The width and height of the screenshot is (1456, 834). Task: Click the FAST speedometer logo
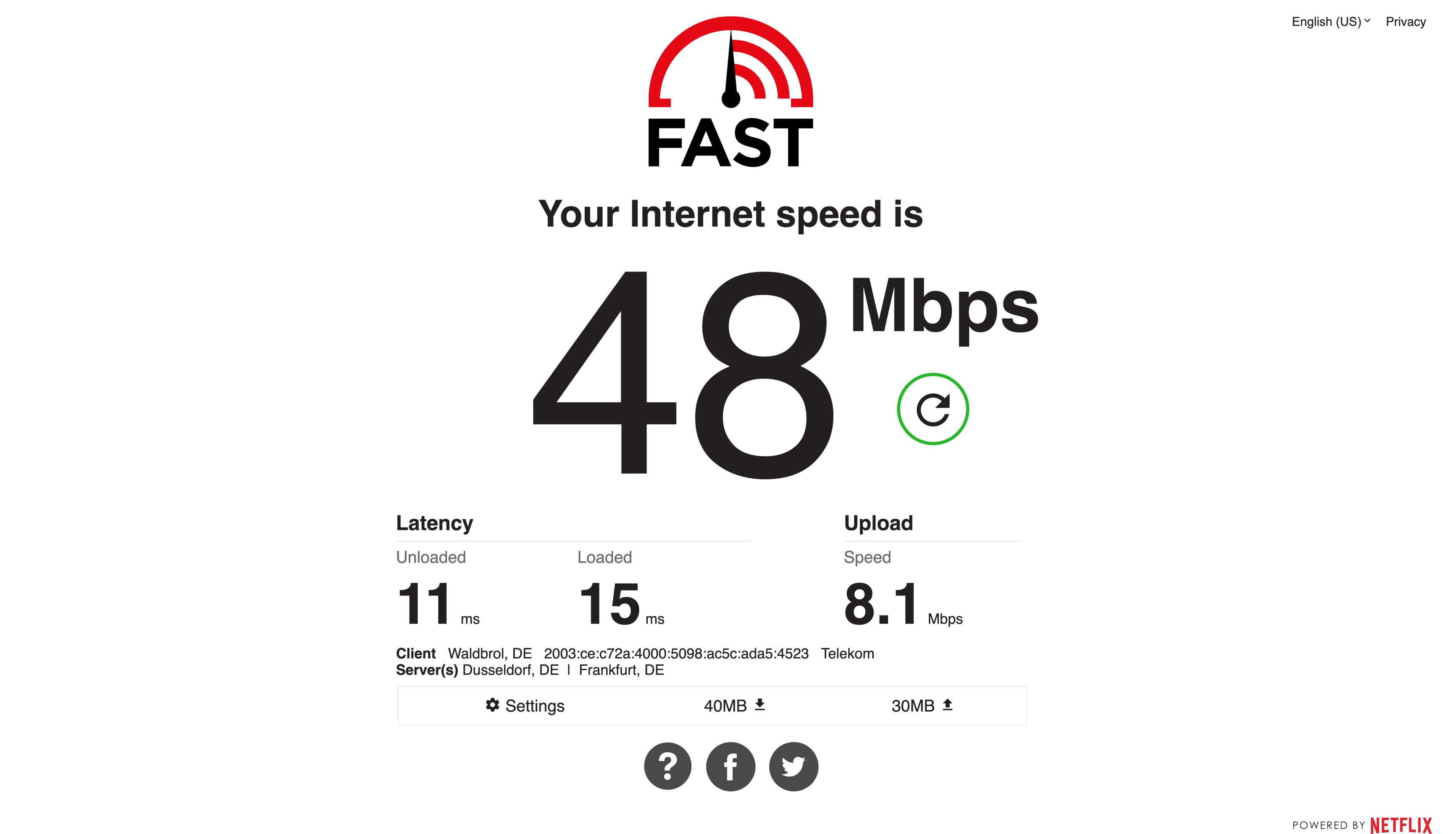pos(731,92)
